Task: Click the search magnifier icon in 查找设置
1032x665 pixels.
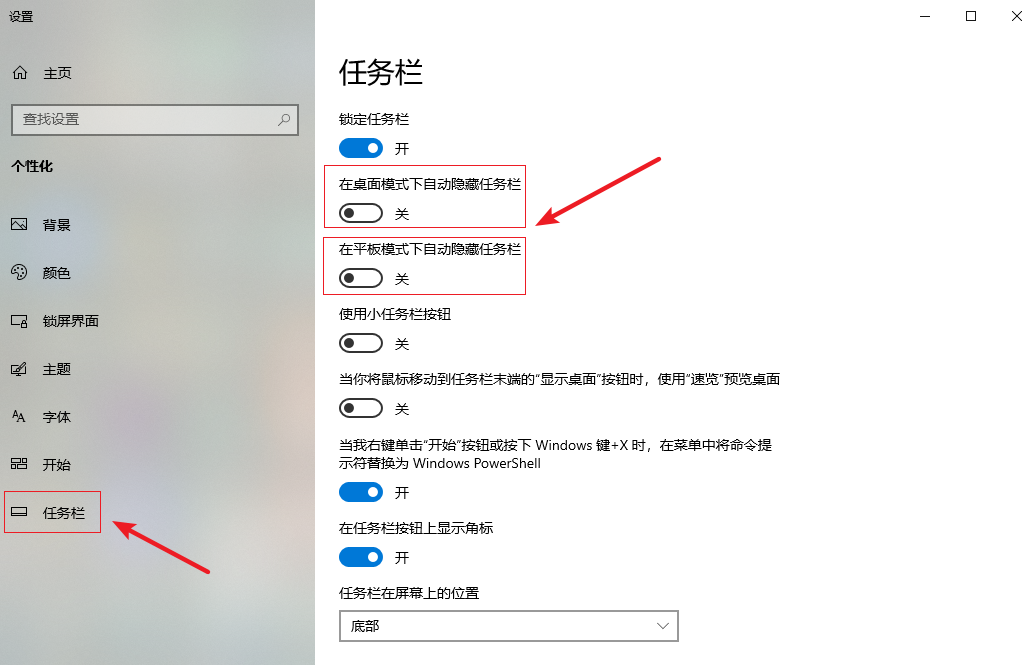Action: pos(284,120)
